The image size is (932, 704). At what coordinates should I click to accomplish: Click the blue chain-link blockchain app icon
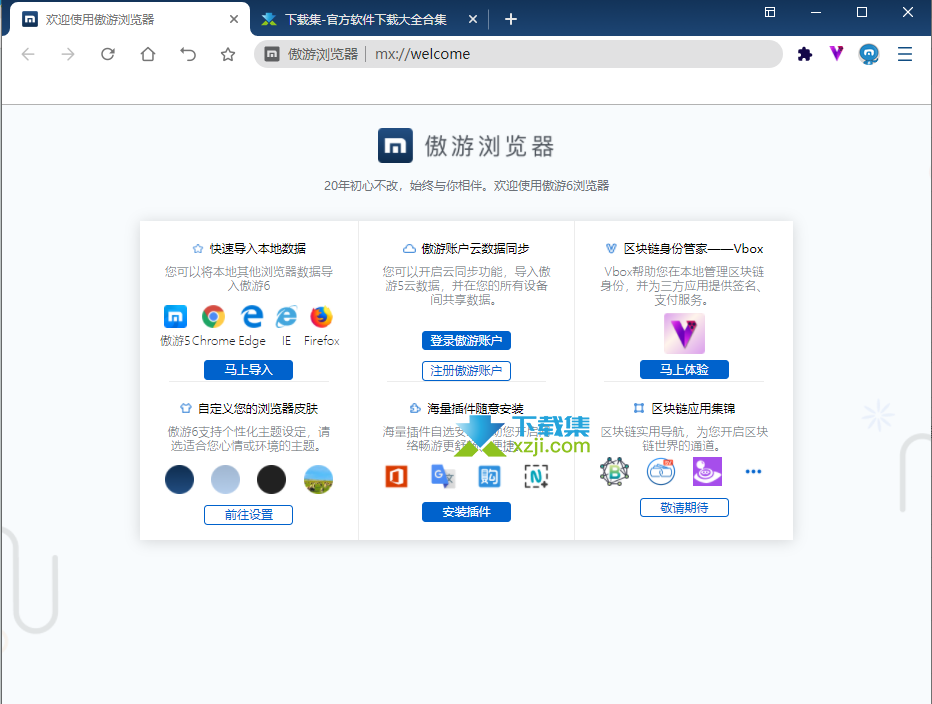[x=661, y=472]
